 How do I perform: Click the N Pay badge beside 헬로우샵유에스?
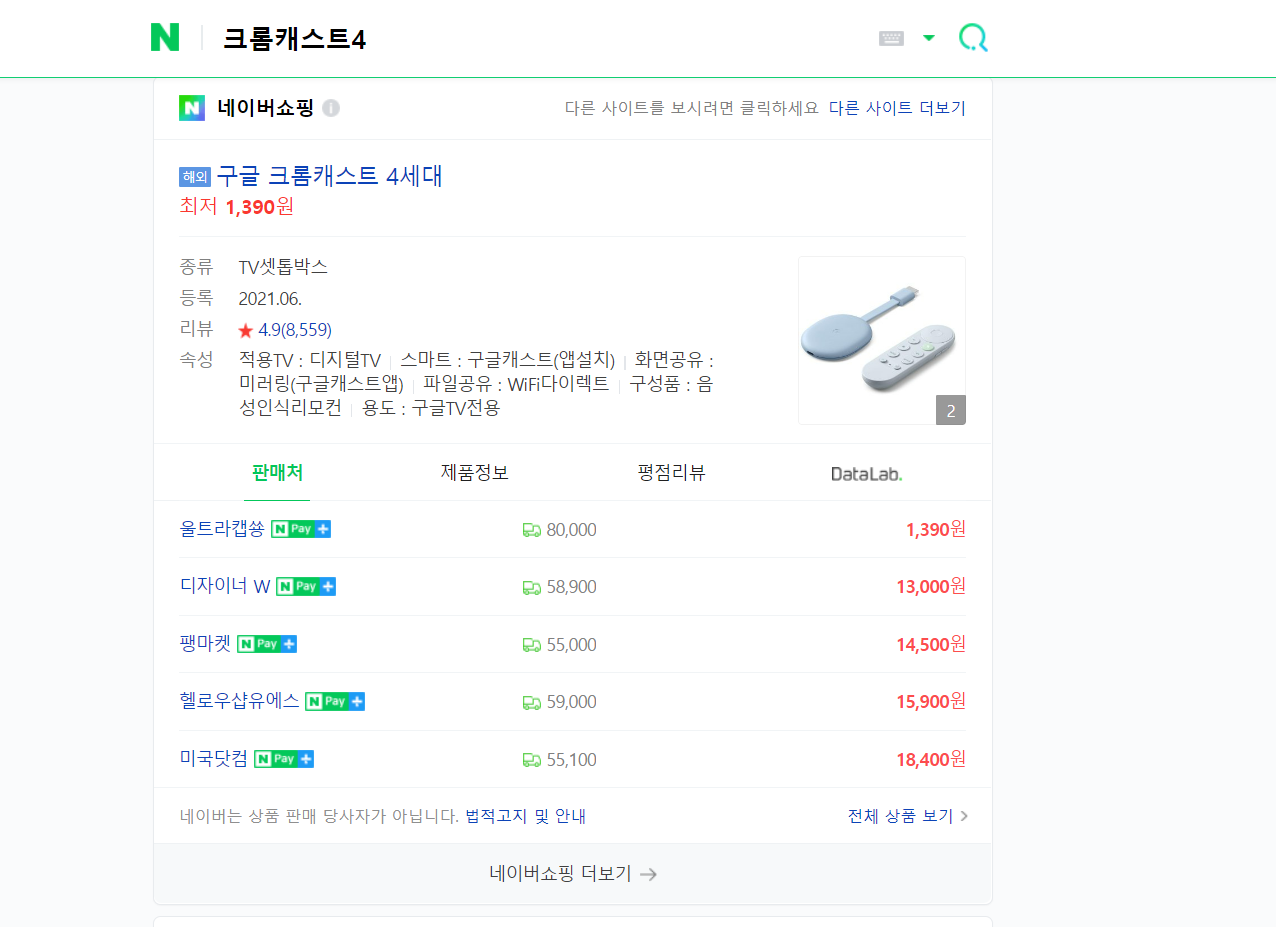point(335,702)
